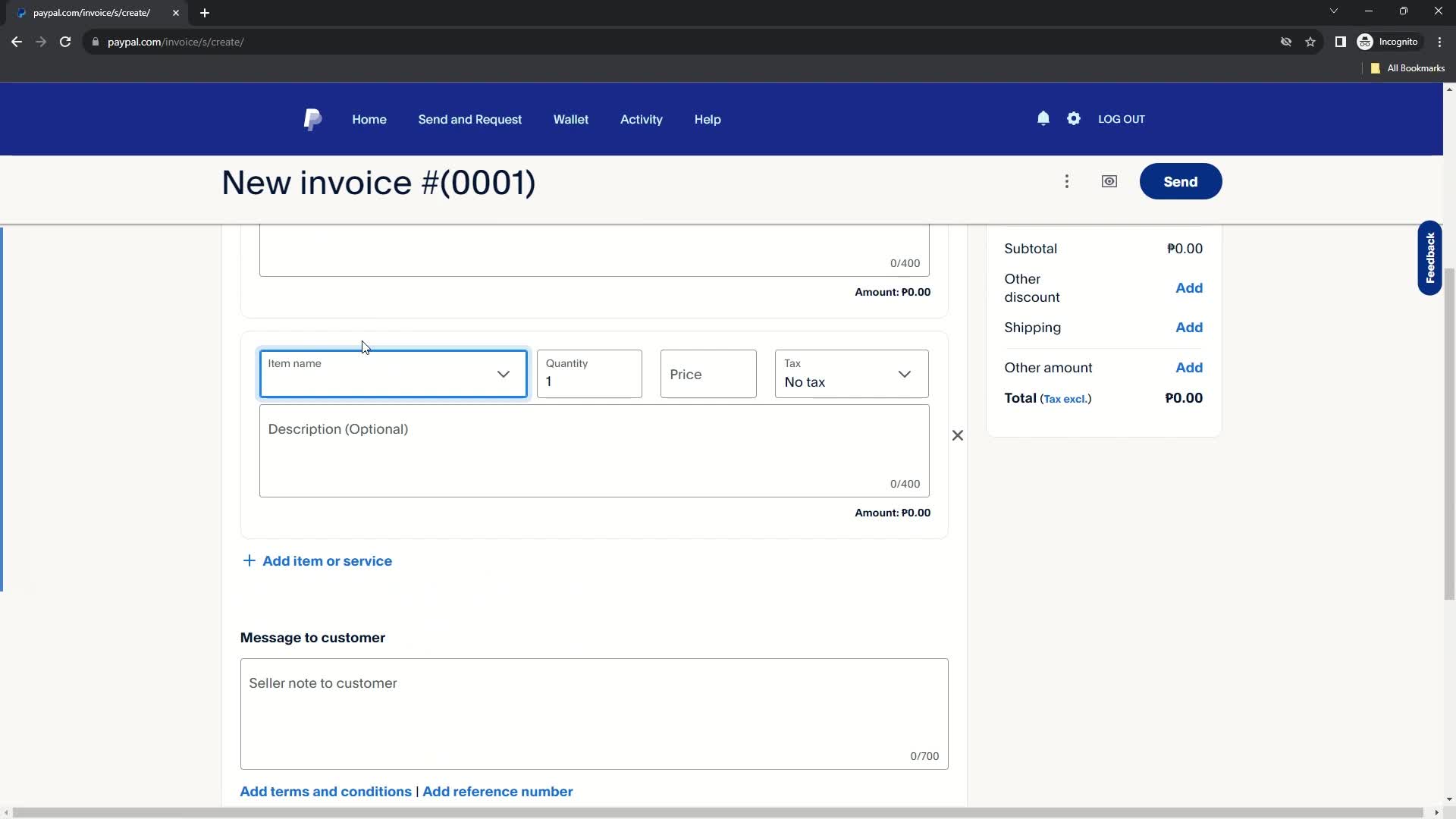
Task: Open the tab search chevron
Action: [1334, 11]
